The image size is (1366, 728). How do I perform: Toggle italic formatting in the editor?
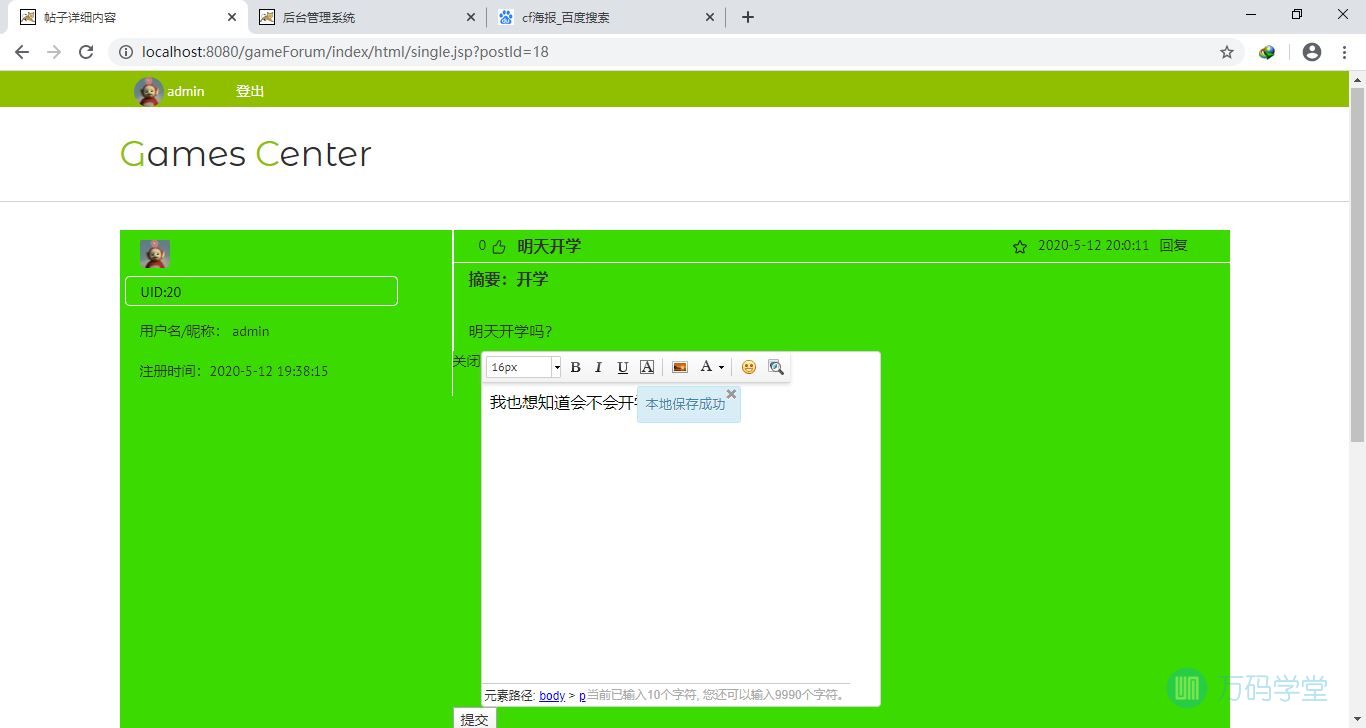pos(598,367)
